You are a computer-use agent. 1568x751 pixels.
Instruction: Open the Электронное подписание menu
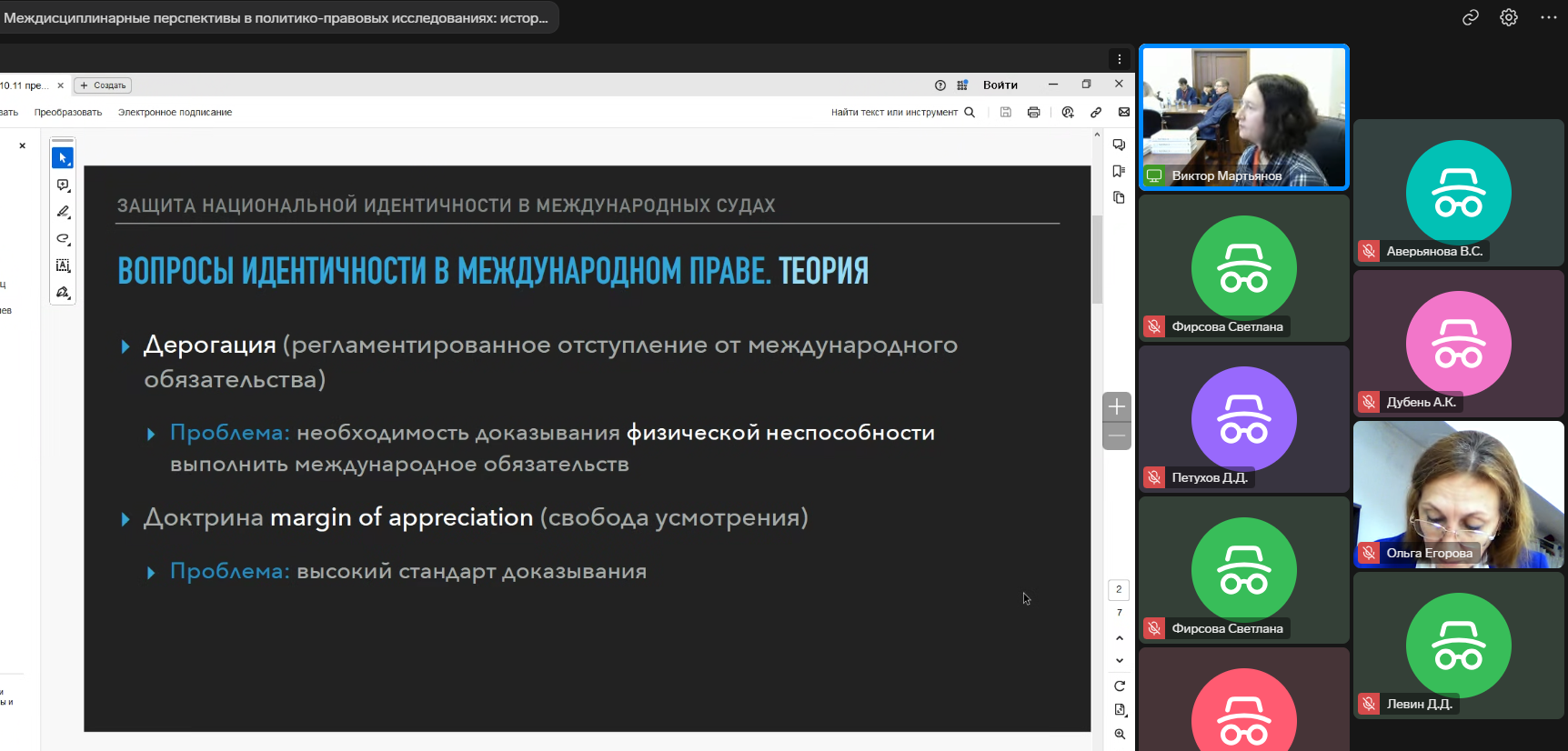(175, 113)
